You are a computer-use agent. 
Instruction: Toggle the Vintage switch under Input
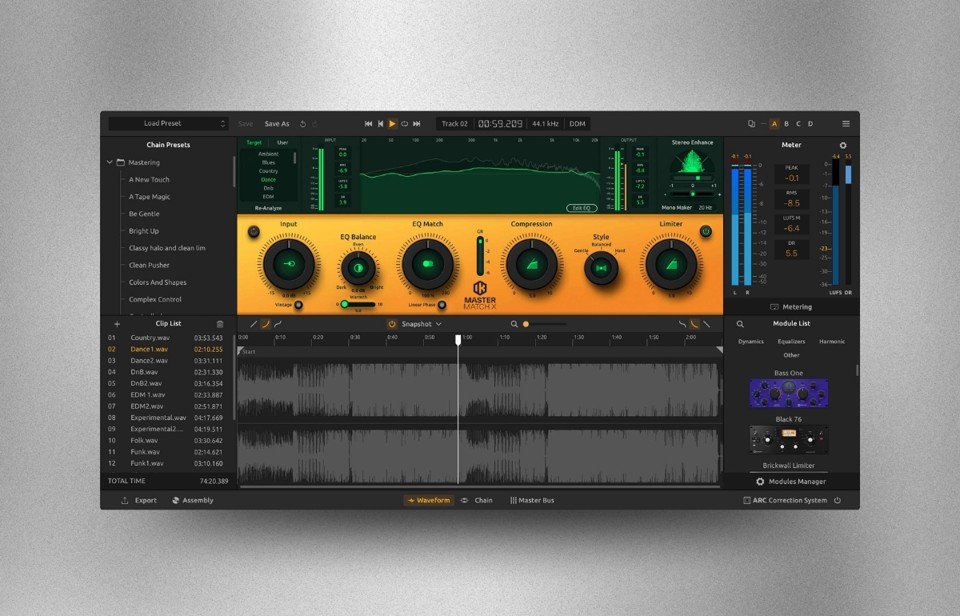tap(298, 305)
